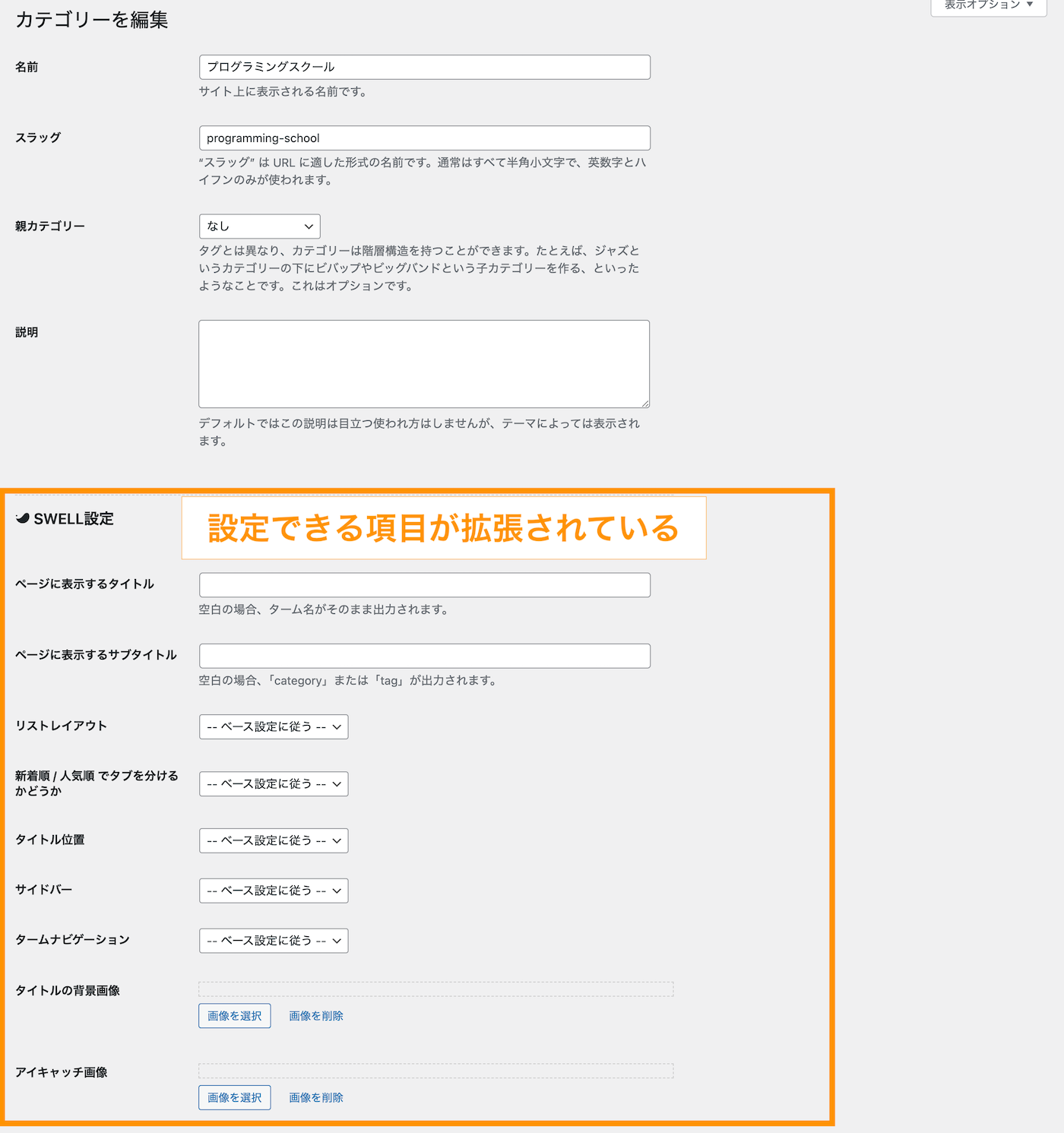Viewport: 1064px width, 1133px height.
Task: Click the SWELL設定 section heading
Action: click(x=74, y=518)
